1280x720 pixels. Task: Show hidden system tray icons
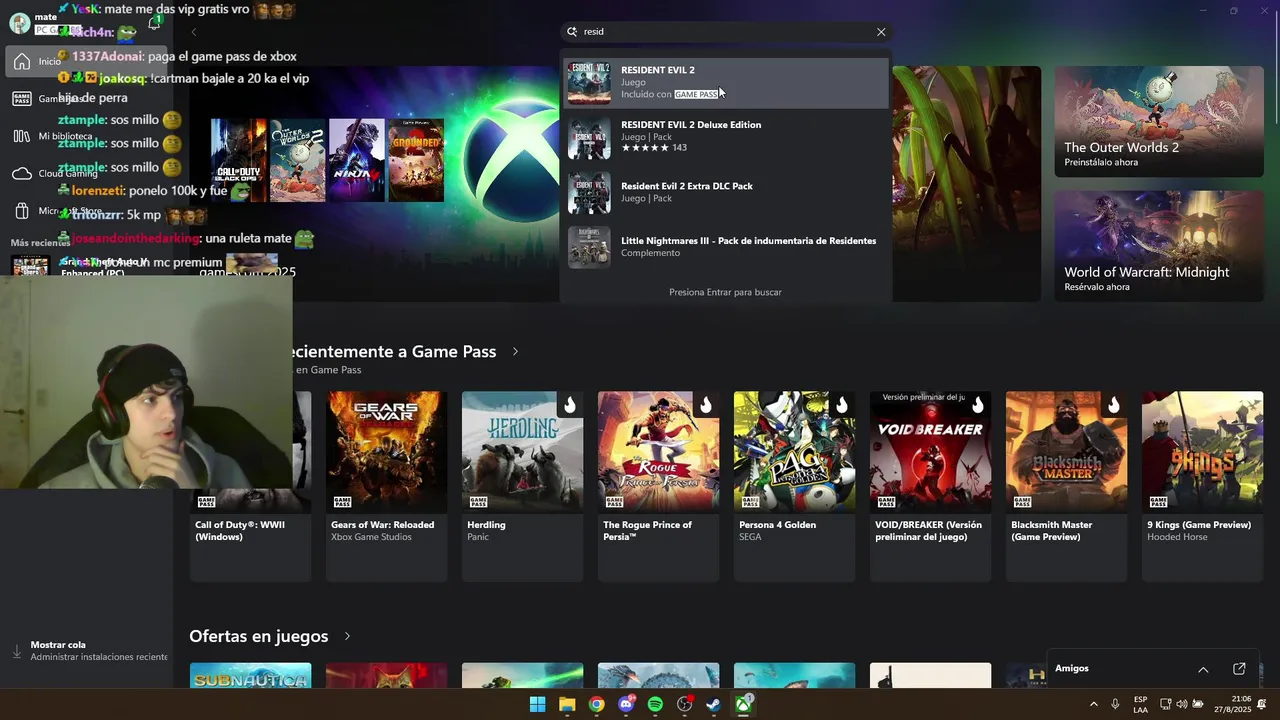[1093, 704]
